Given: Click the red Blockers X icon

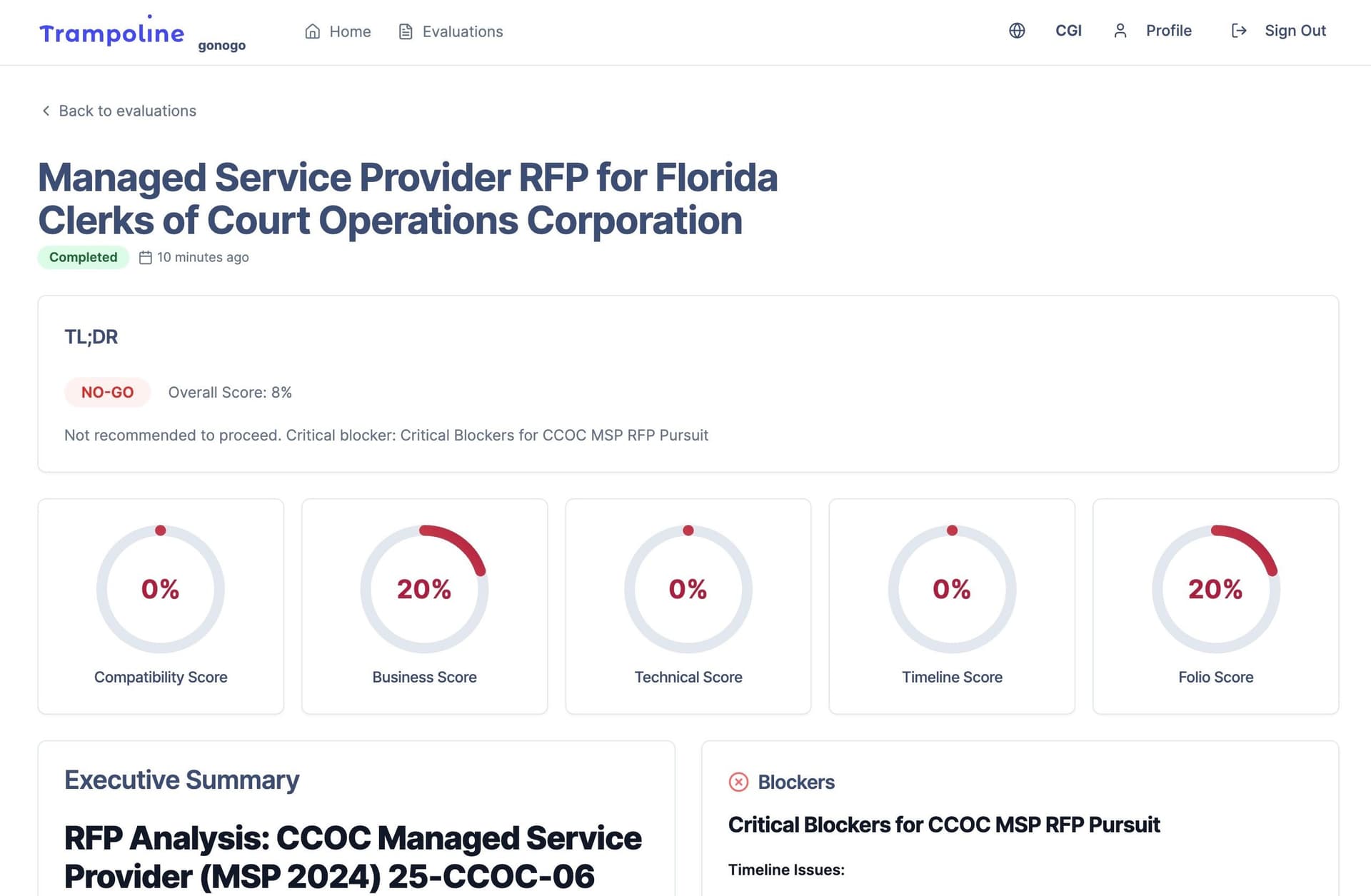Looking at the screenshot, I should click(738, 782).
